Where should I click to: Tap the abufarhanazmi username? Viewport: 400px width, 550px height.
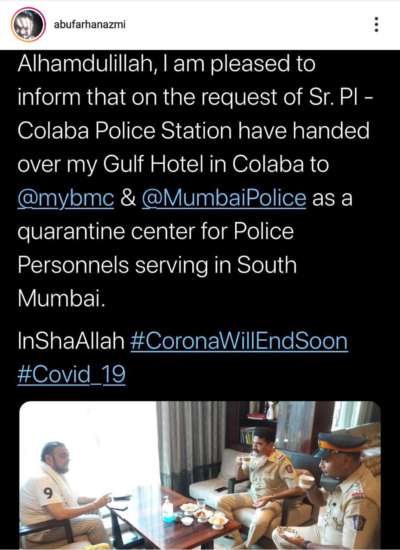[x=89, y=25]
